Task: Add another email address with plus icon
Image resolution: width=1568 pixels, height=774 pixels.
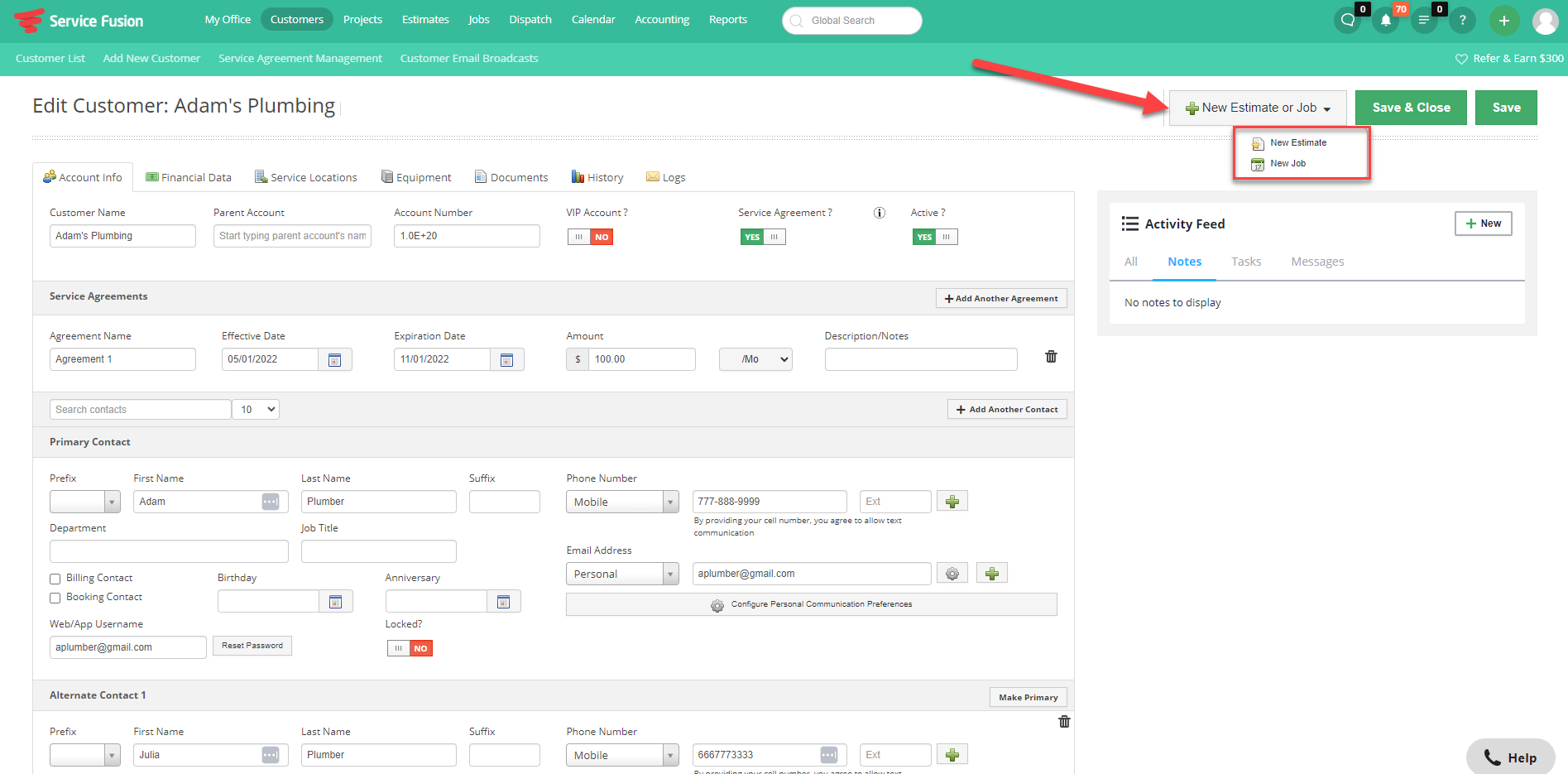Action: [992, 574]
